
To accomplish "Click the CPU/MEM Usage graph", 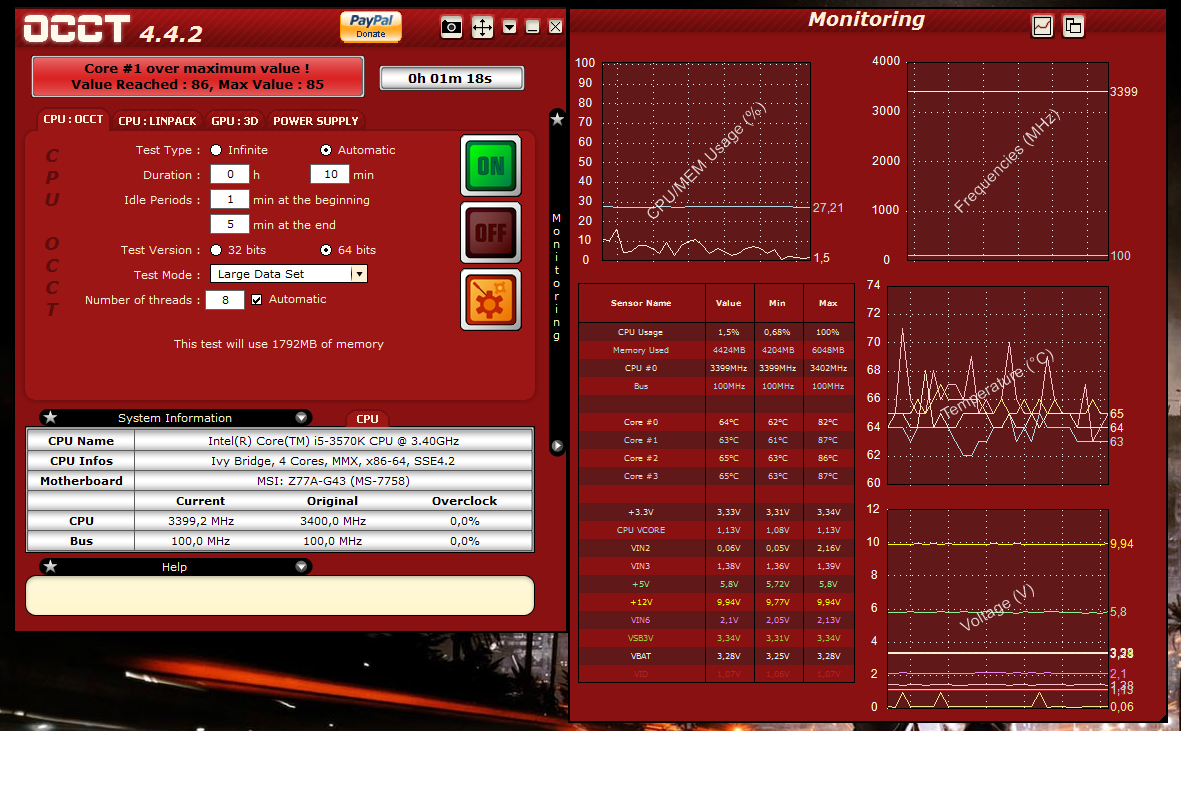I will (x=706, y=162).
